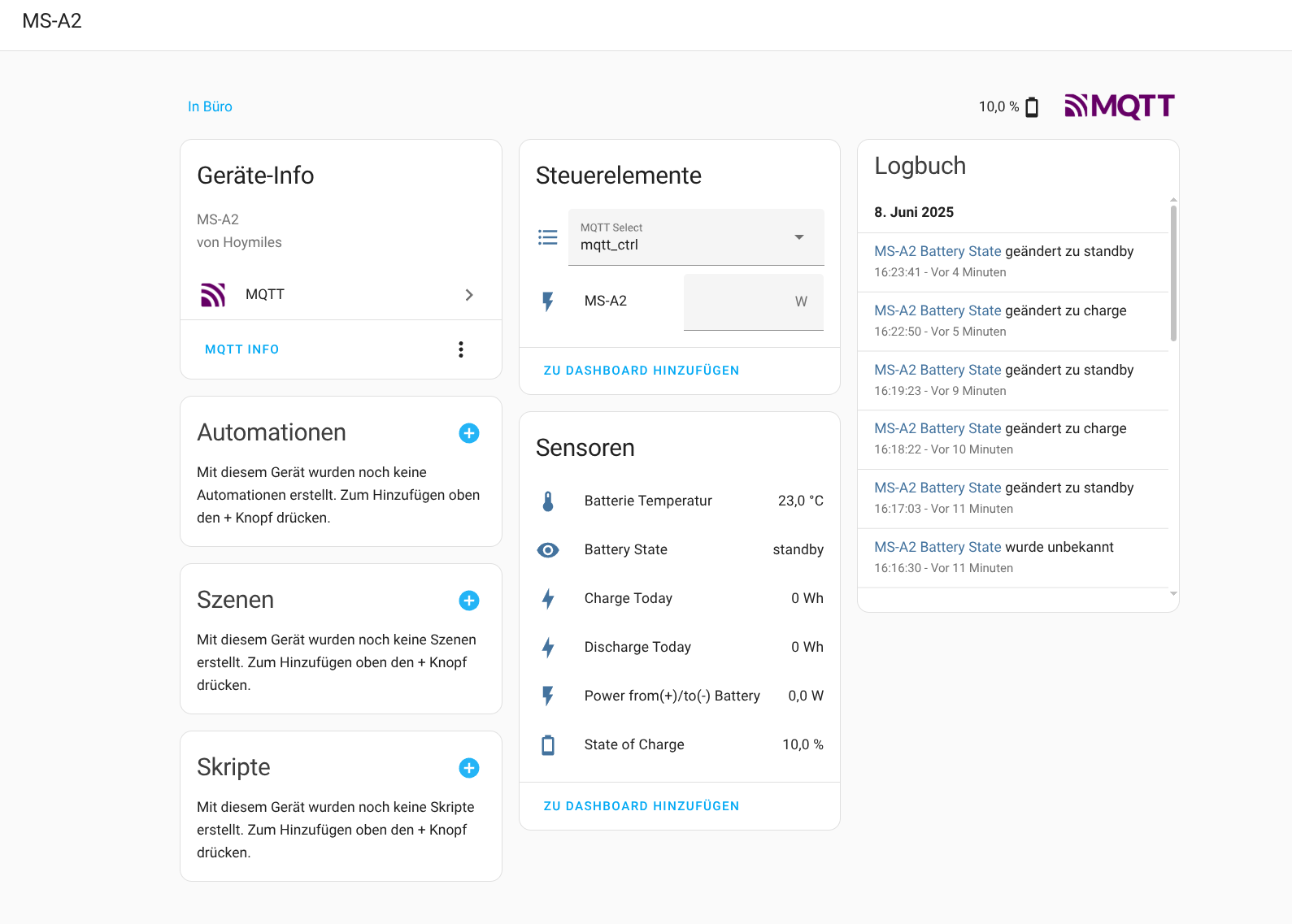Open the first Battery State standby log entry

pyautogui.click(x=937, y=252)
